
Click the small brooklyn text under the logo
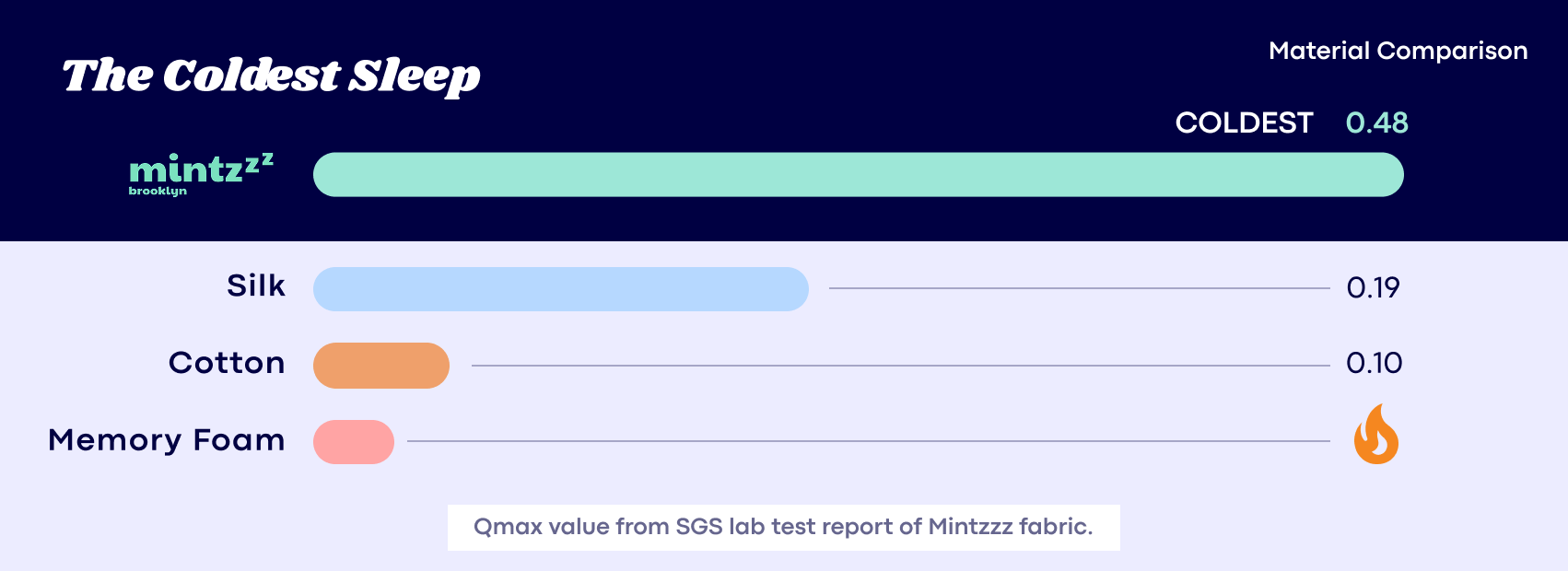coord(158,192)
